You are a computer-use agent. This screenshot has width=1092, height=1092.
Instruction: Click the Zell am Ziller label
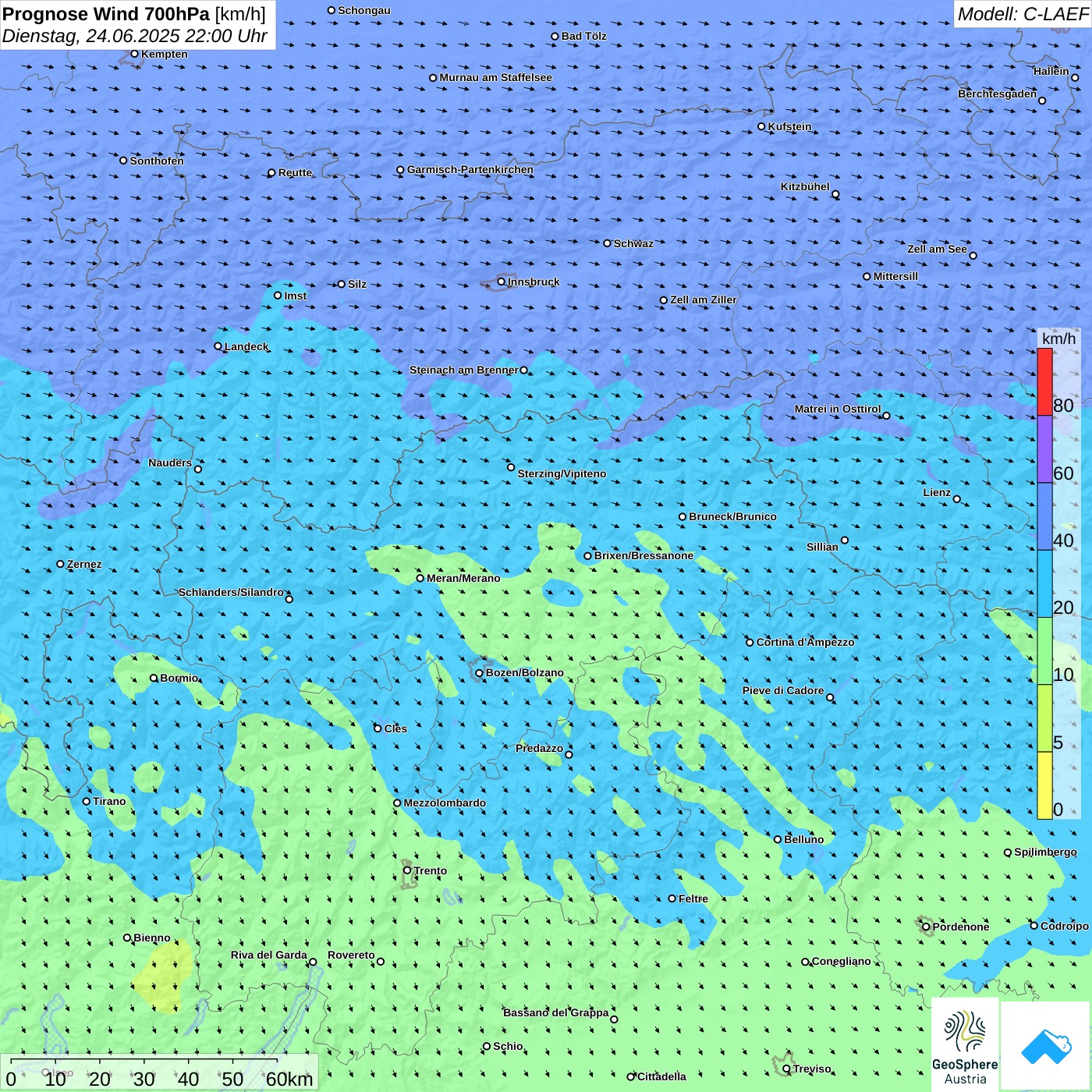(x=704, y=300)
